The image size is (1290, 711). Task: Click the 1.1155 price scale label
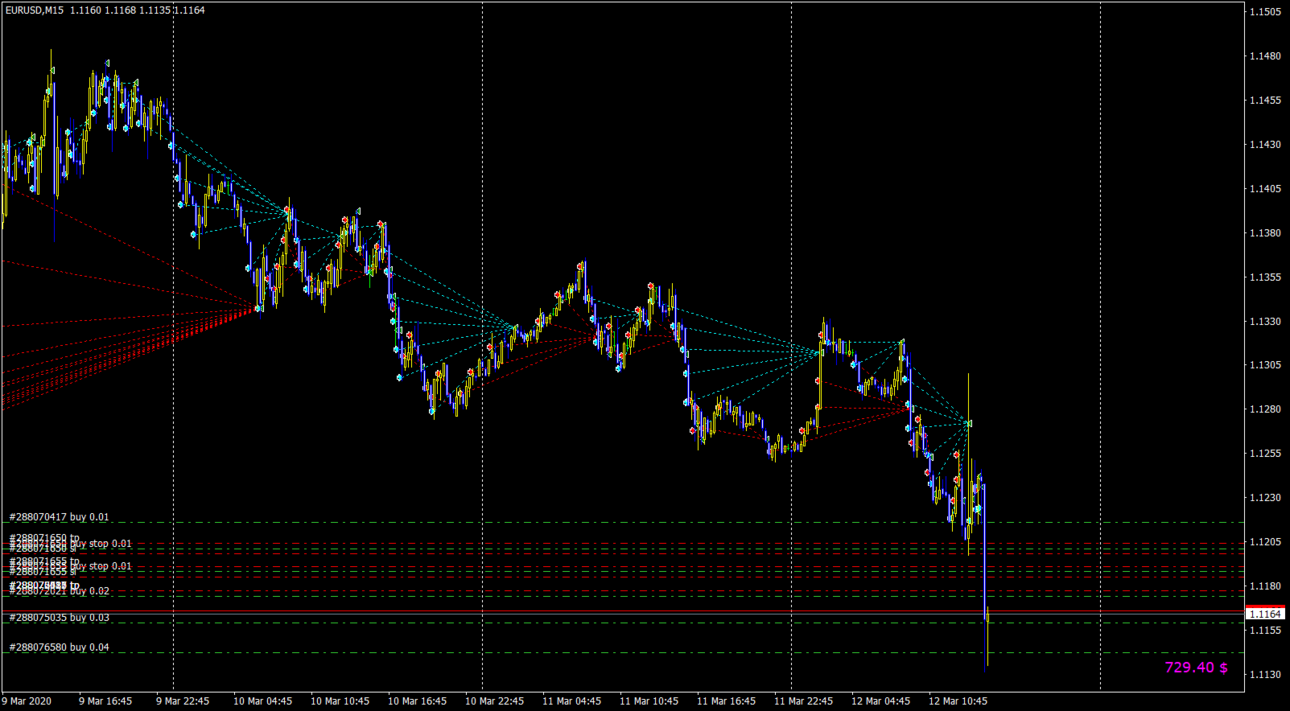[x=1265, y=630]
